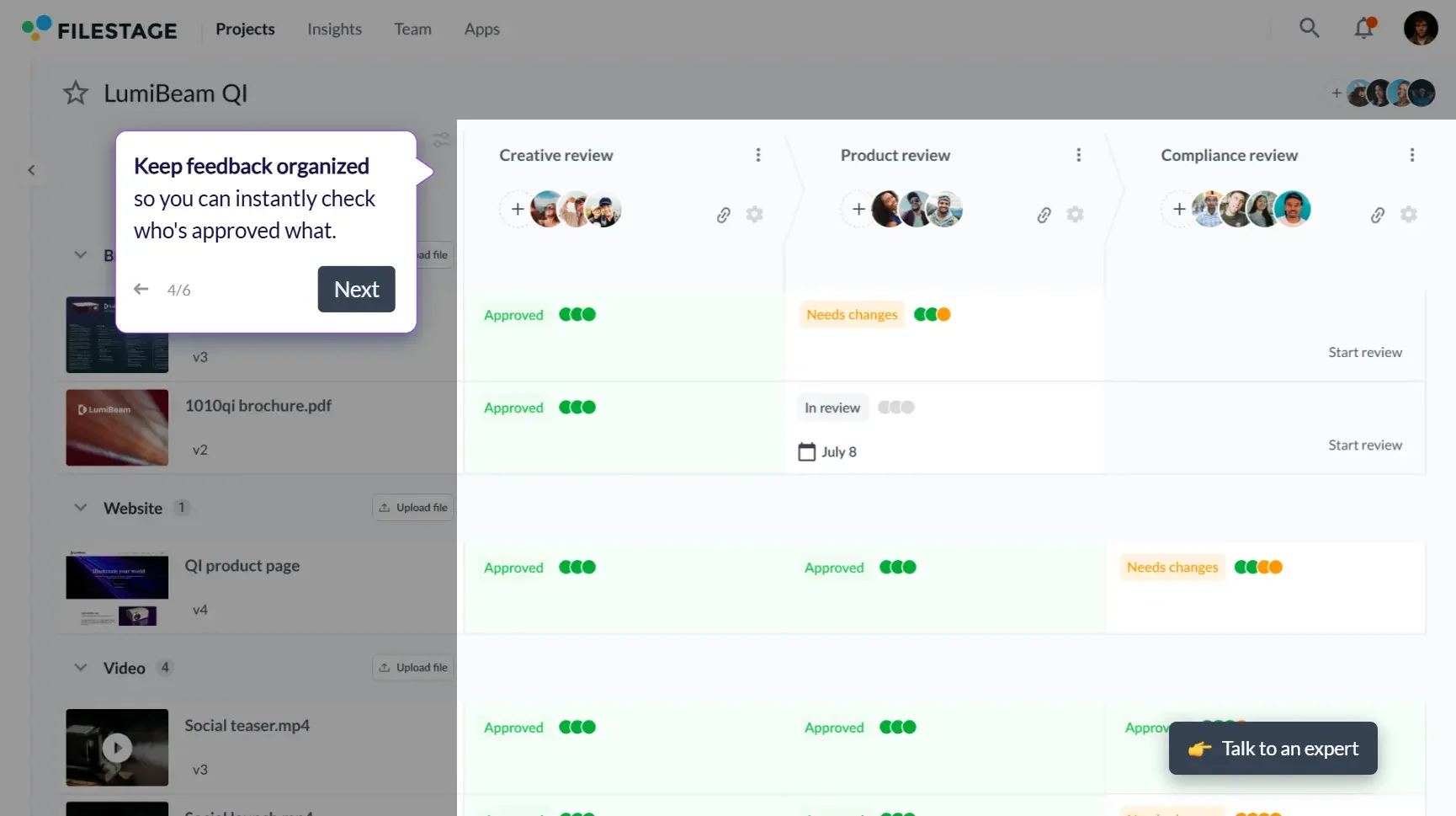Copy Product review share link

(x=1044, y=215)
